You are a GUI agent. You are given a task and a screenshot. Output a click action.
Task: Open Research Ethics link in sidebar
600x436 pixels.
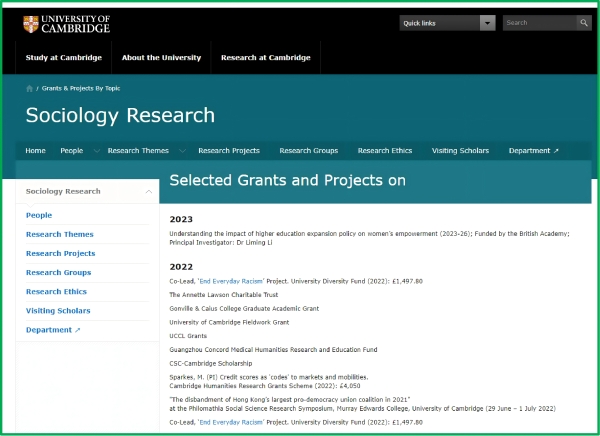pyautogui.click(x=56, y=292)
